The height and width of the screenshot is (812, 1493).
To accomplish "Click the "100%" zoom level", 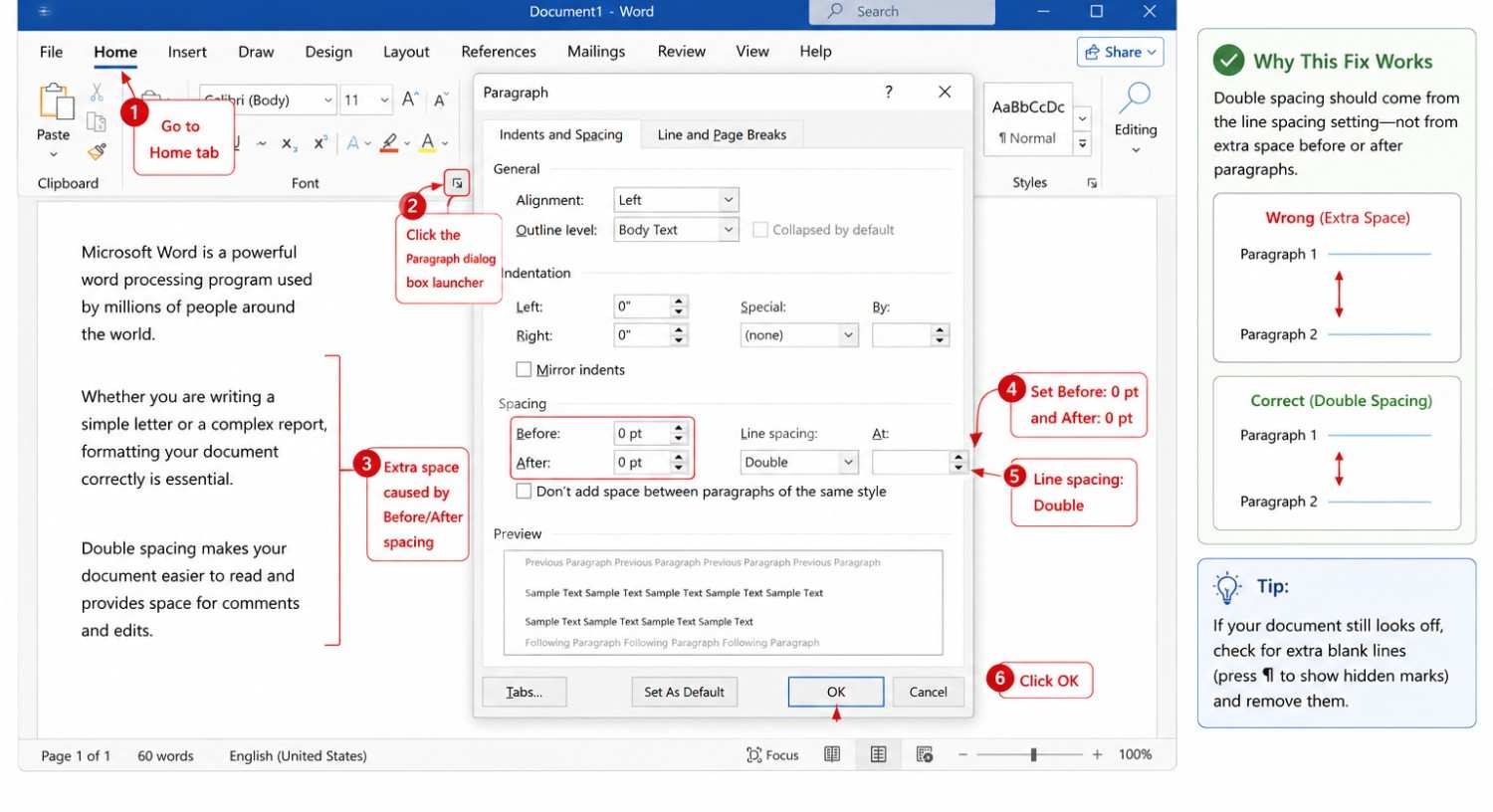I will 1135,754.
